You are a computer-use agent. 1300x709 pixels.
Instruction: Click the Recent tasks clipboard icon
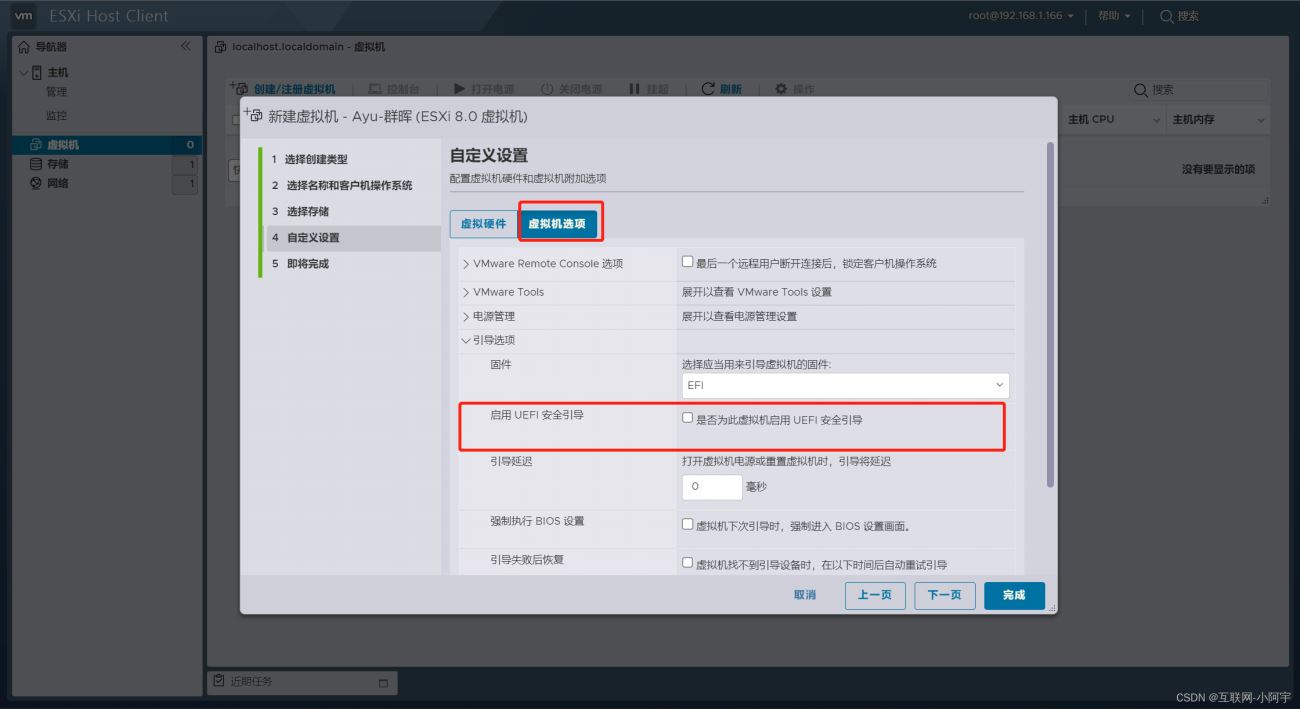point(219,681)
